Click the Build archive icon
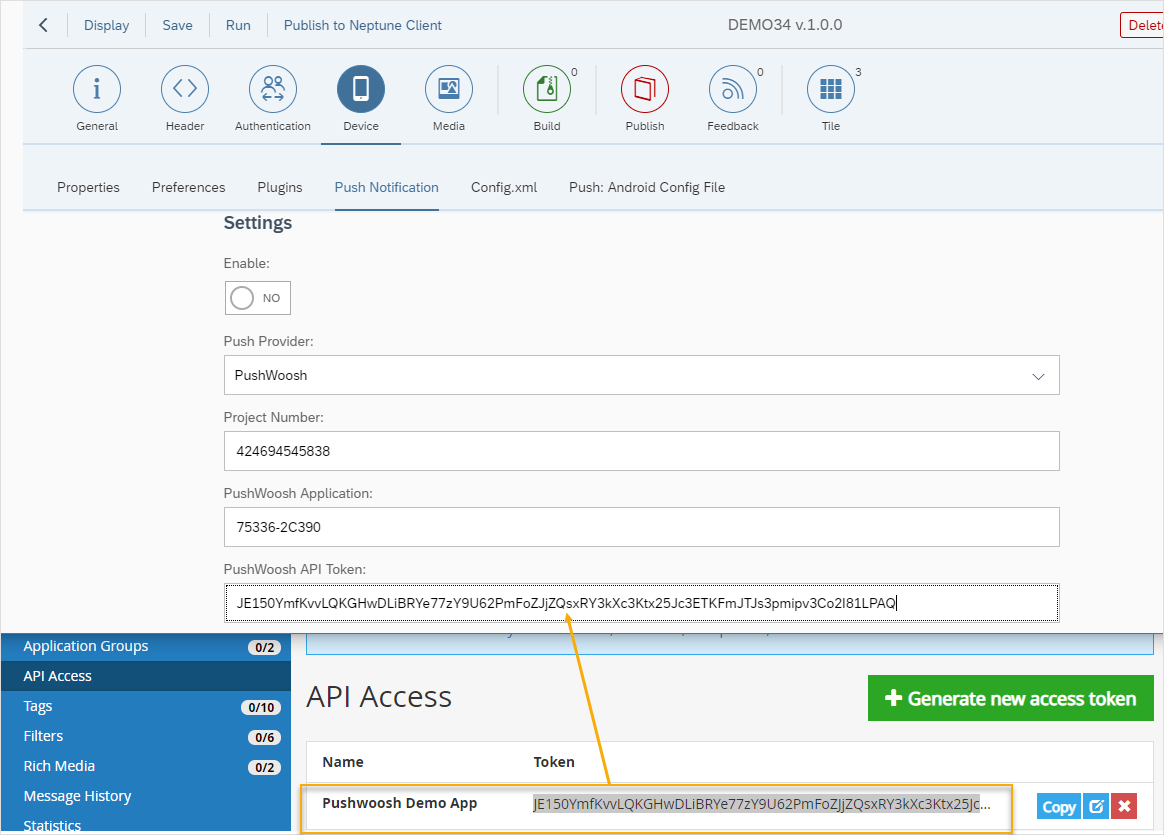Viewport: 1164px width, 835px height. [x=547, y=90]
